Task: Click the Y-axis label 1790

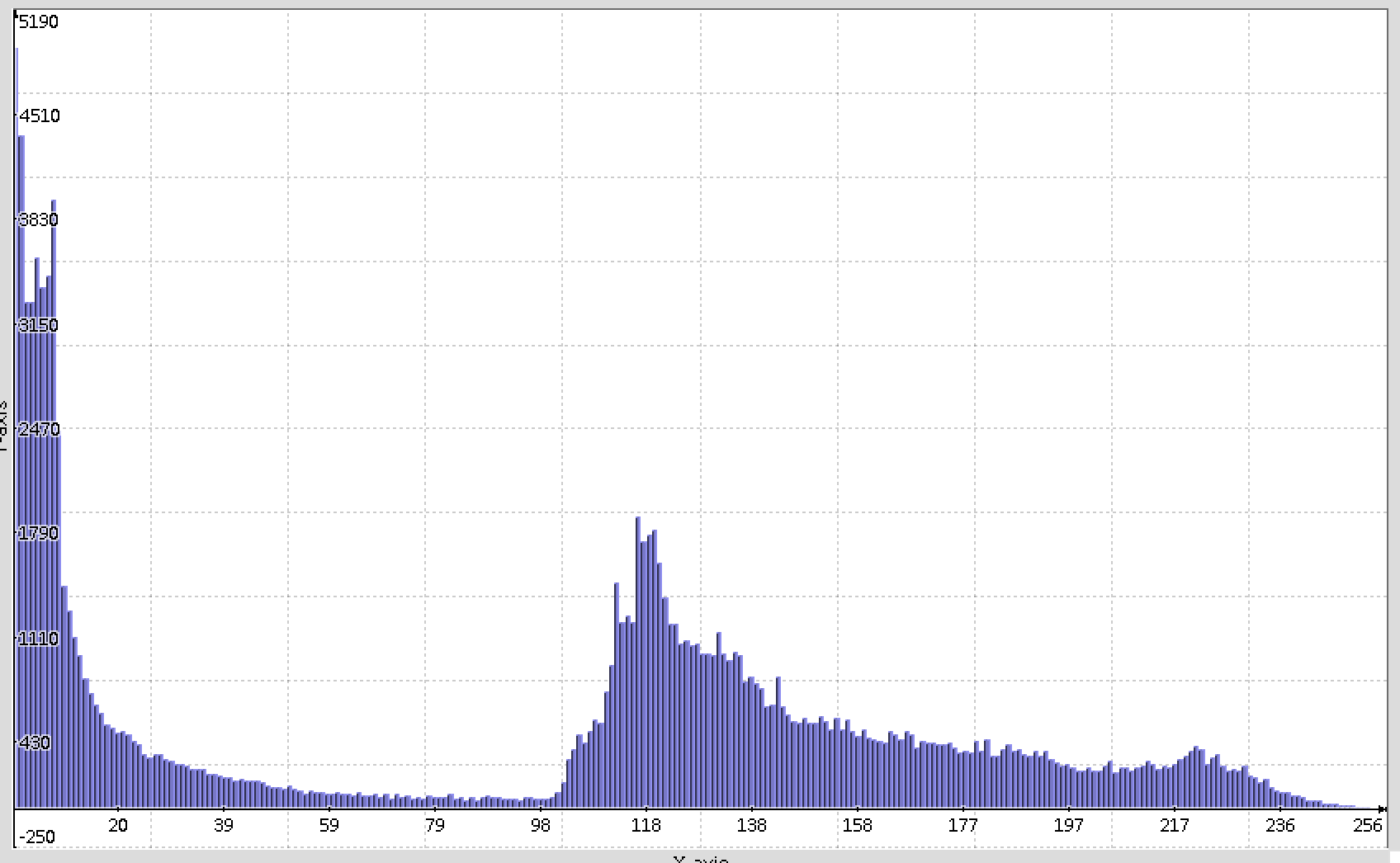Action: pos(39,533)
